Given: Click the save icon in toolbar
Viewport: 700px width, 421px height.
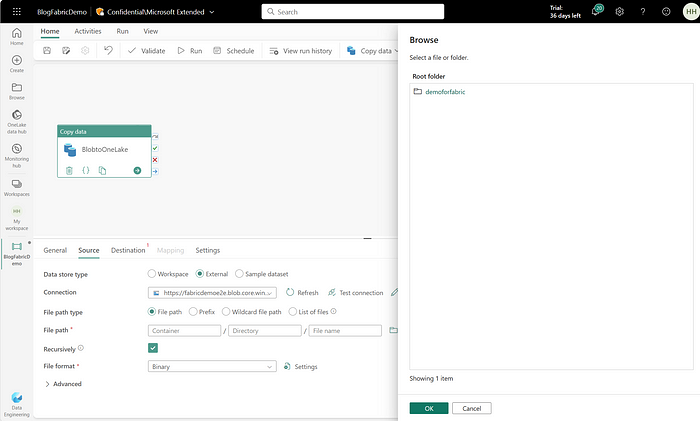Looking at the screenshot, I should coord(47,50).
